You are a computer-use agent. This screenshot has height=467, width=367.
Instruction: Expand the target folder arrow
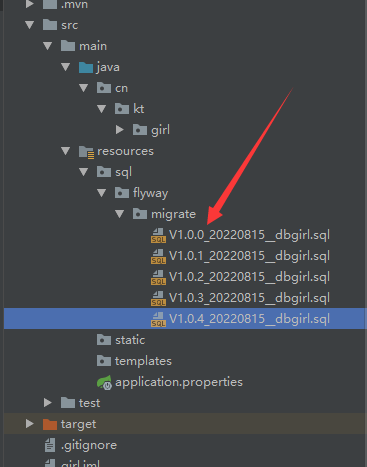[30, 424]
